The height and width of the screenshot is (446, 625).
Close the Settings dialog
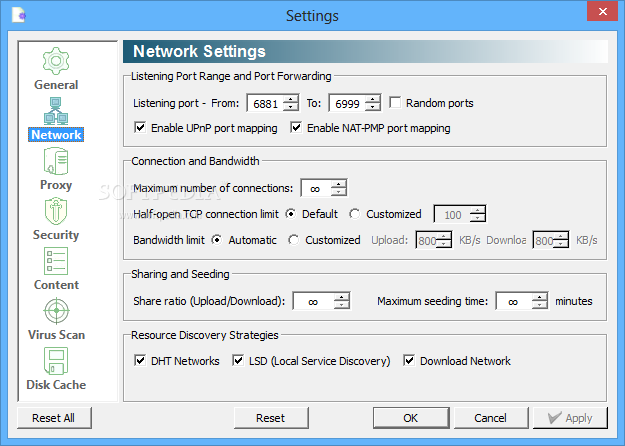[x=603, y=12]
